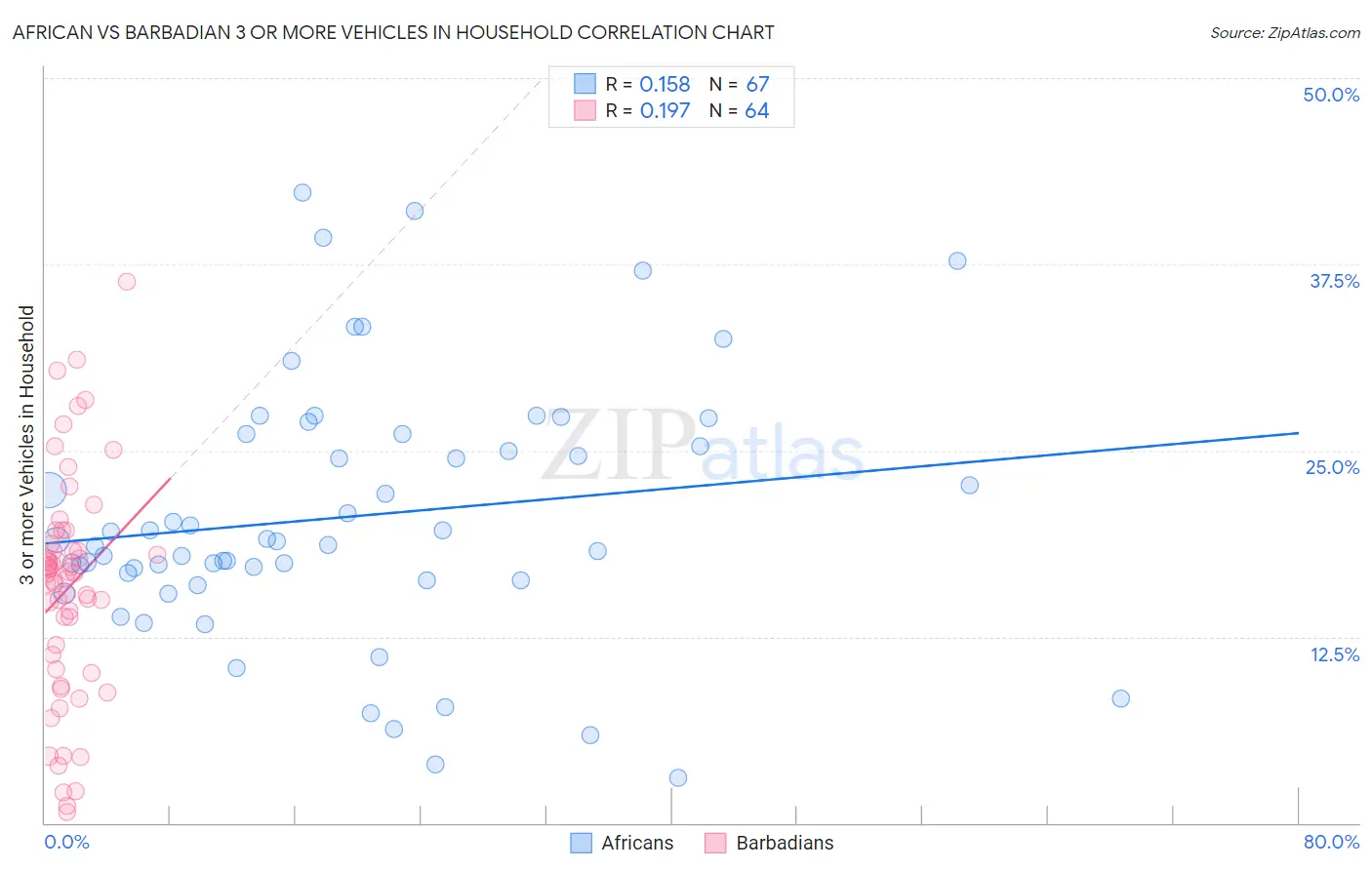Click the blue swatch beside R = 0.158
1372x870 pixels.
click(585, 84)
